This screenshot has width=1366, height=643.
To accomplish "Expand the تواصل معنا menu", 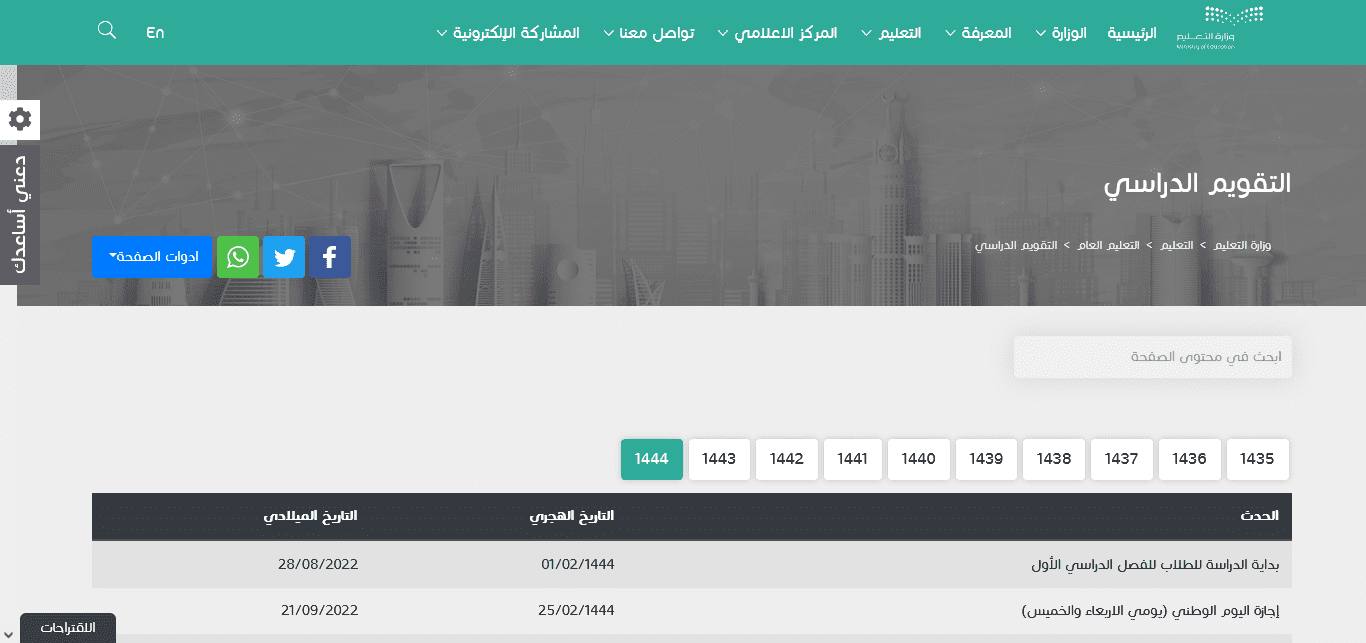I will pos(649,33).
